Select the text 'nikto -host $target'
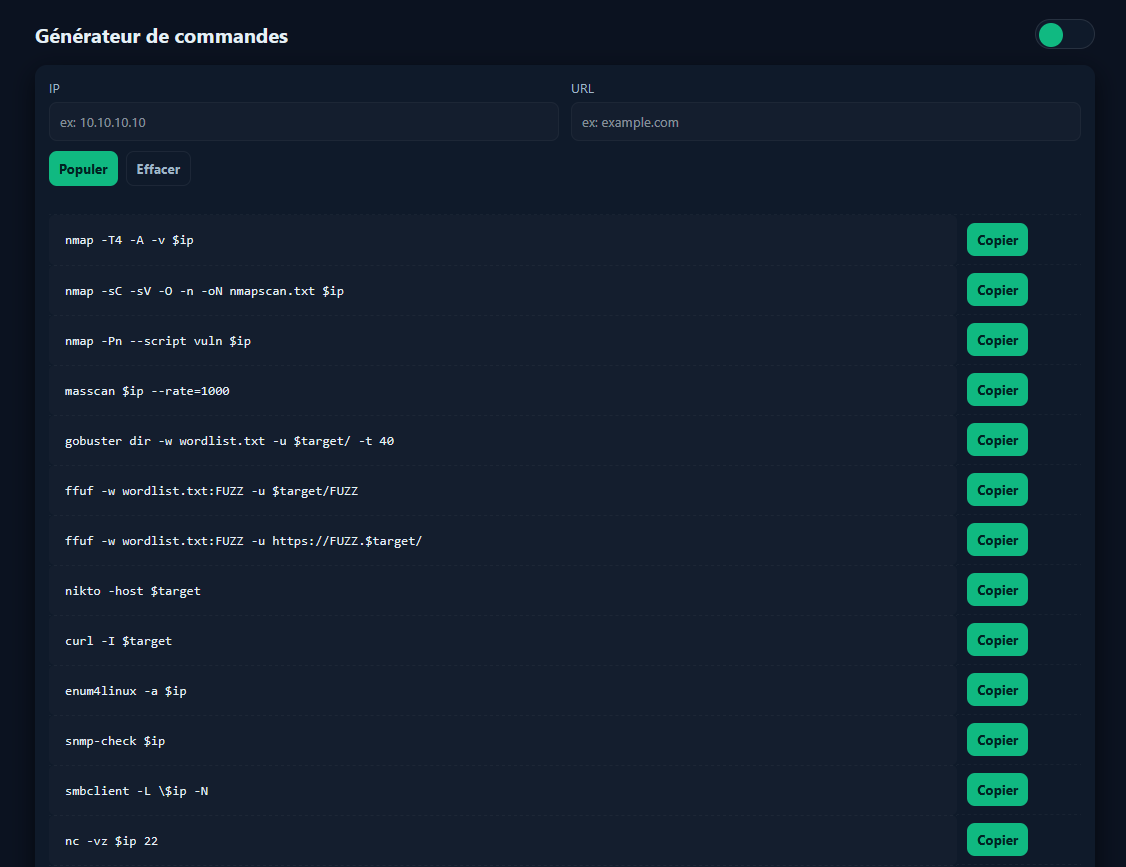Viewport: 1126px width, 867px height. pos(133,590)
